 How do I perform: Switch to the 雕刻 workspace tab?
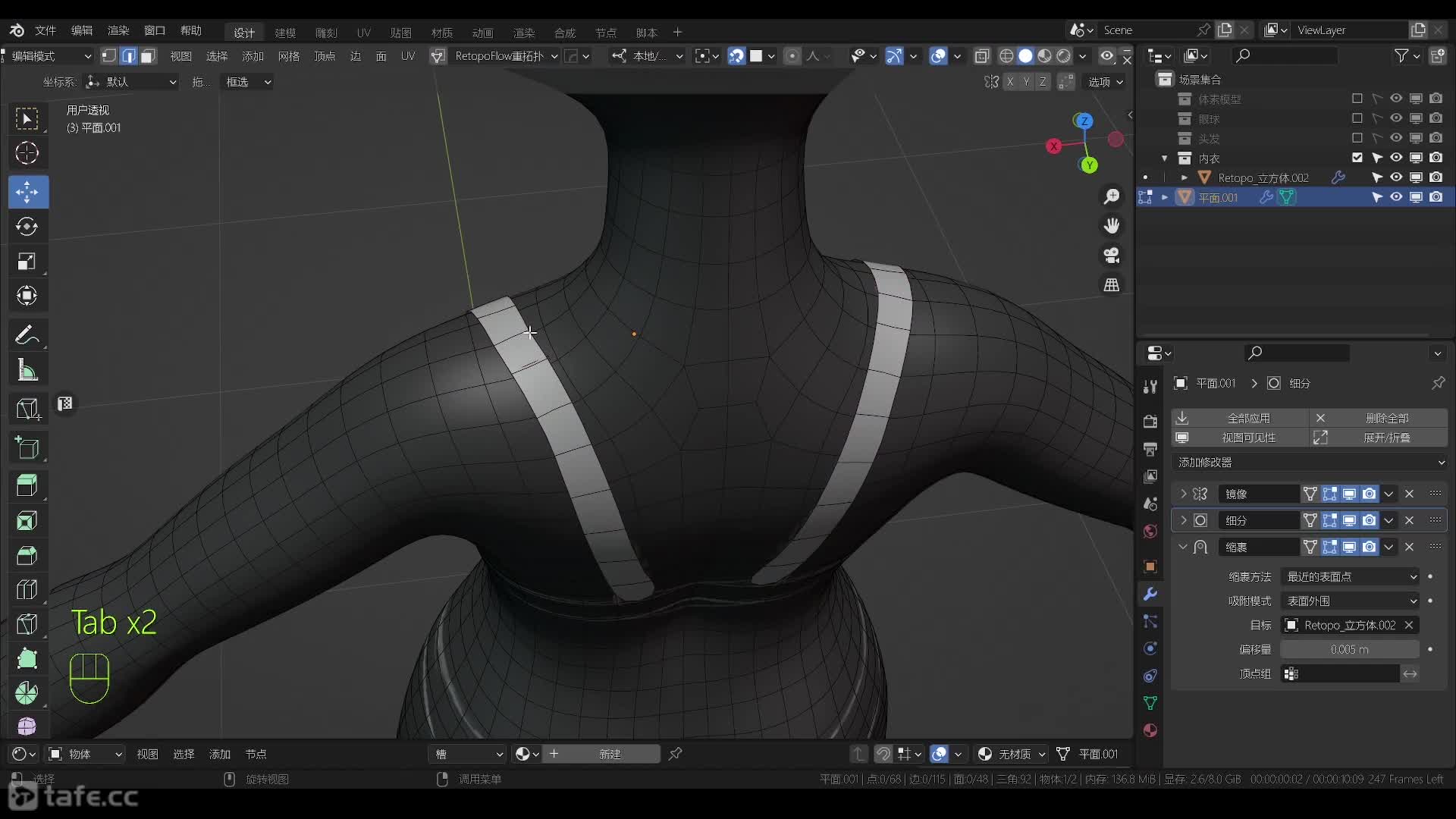(x=326, y=33)
